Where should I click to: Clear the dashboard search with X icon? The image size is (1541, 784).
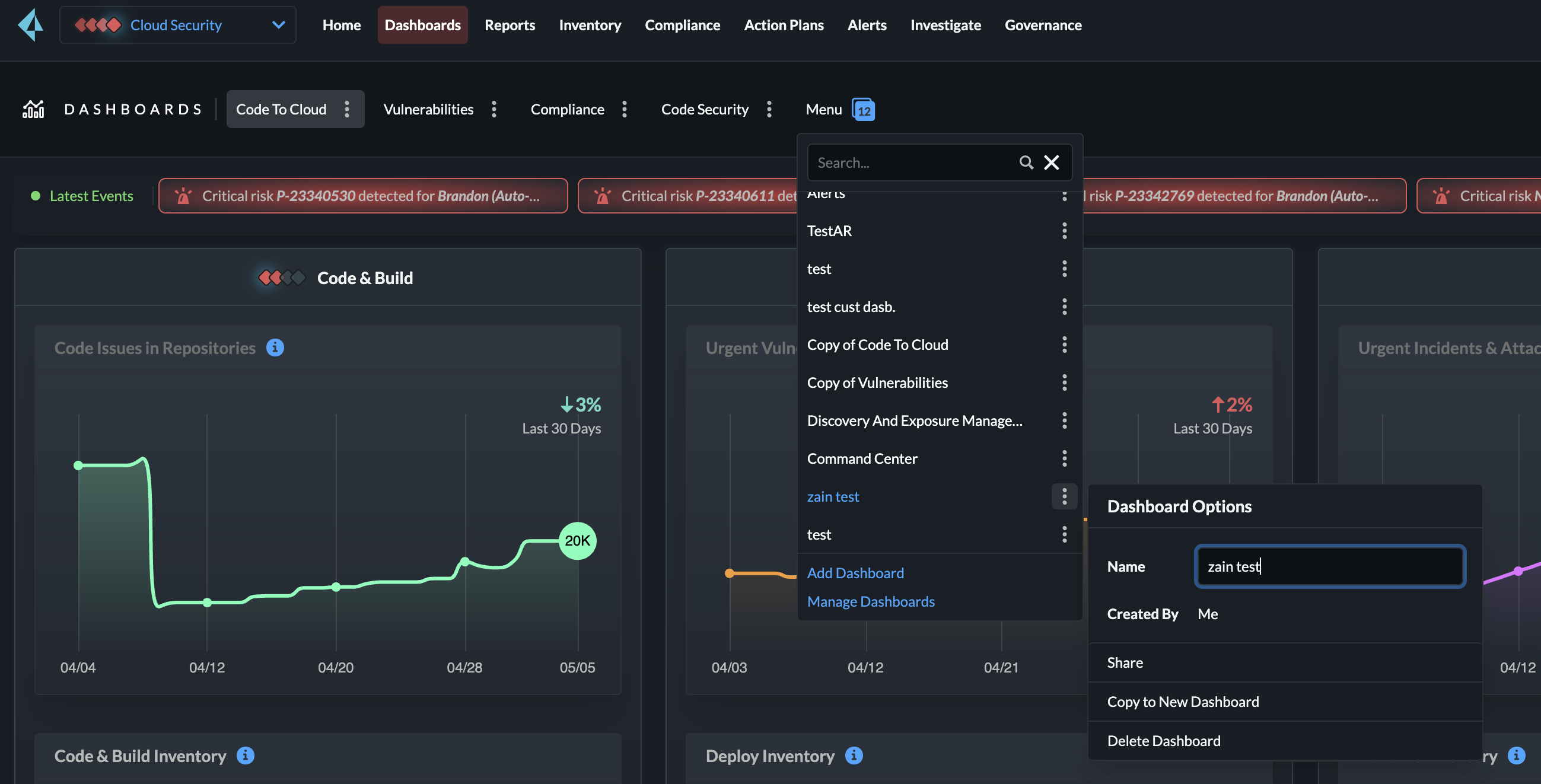point(1051,162)
